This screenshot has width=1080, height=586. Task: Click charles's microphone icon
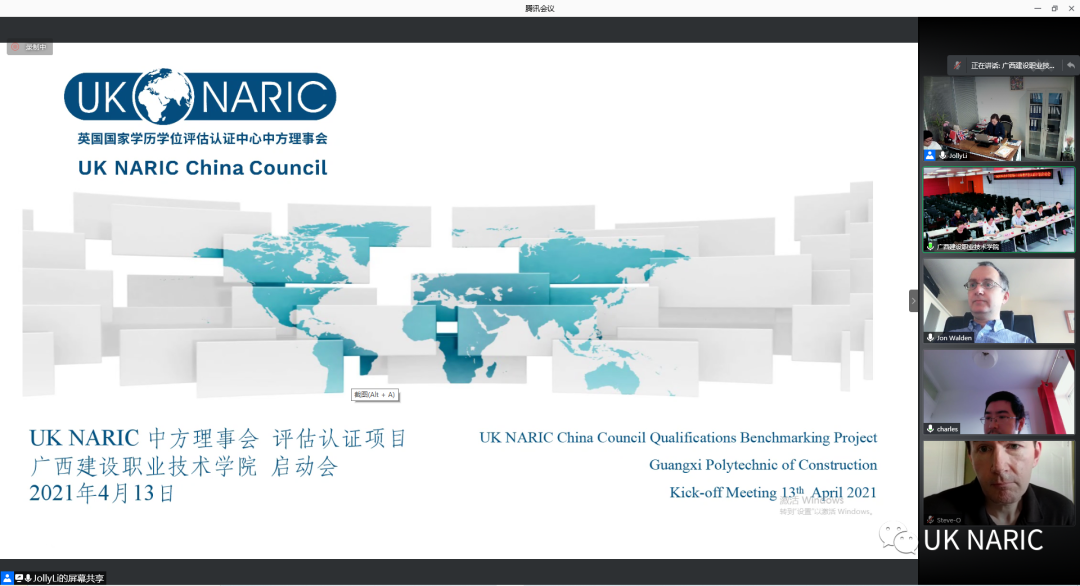(x=930, y=429)
